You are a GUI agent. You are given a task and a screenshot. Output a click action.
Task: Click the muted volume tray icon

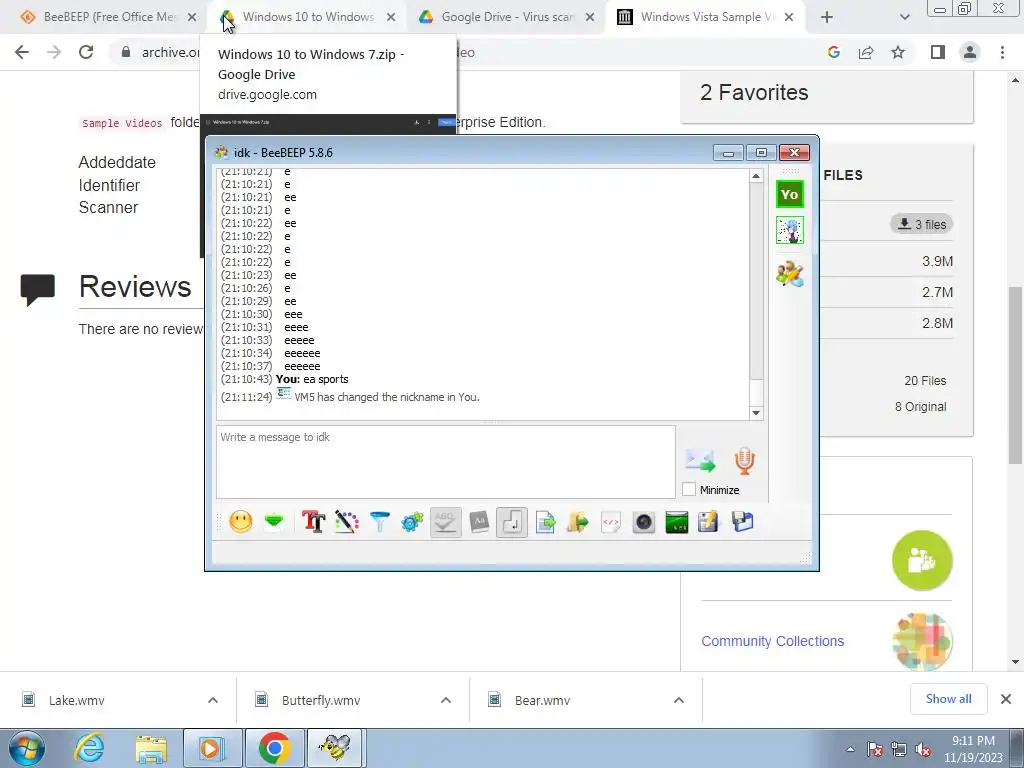point(923,750)
